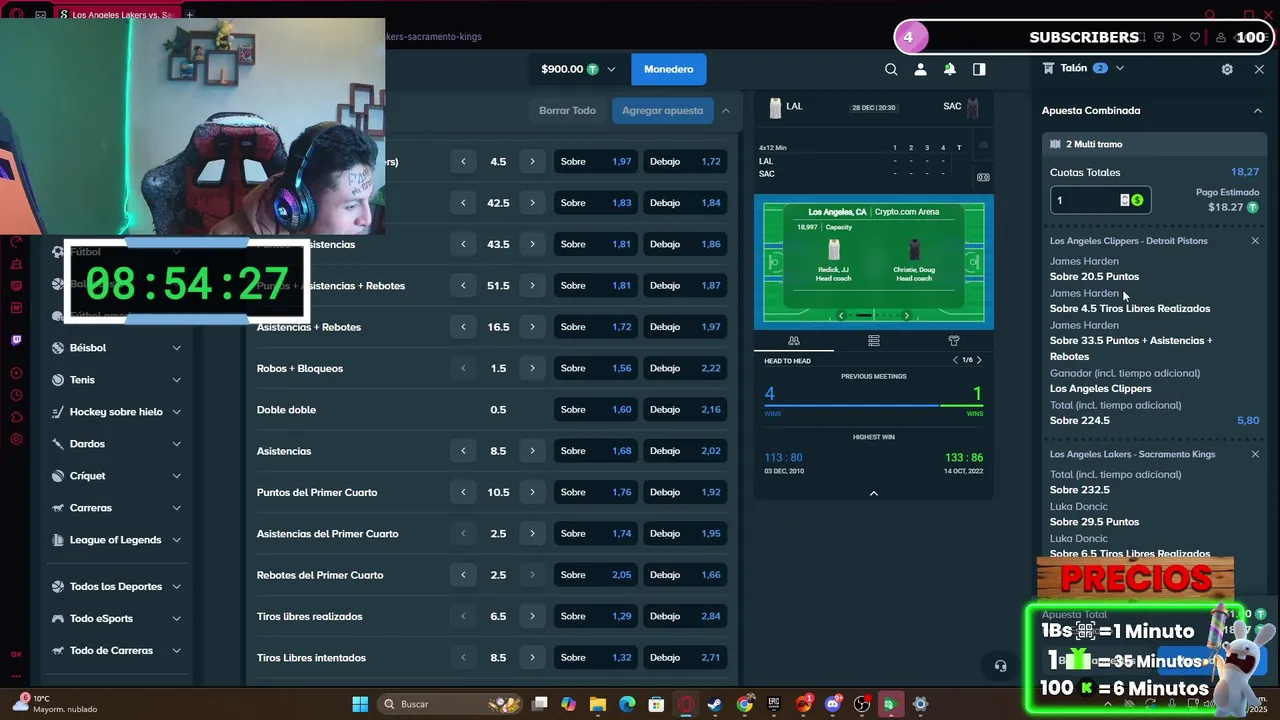Select Sobre 2,05 for Rebotes del Primer Cuarto
This screenshot has width=1280, height=720.
(596, 575)
